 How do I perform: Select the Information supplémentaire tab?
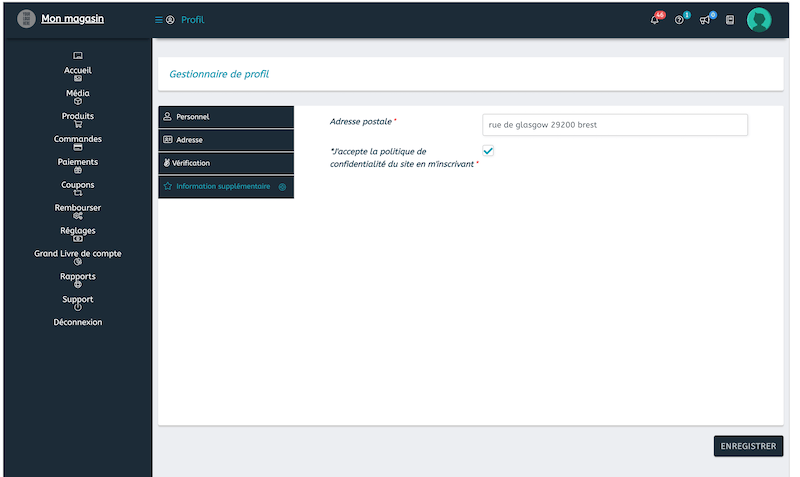click(x=226, y=187)
